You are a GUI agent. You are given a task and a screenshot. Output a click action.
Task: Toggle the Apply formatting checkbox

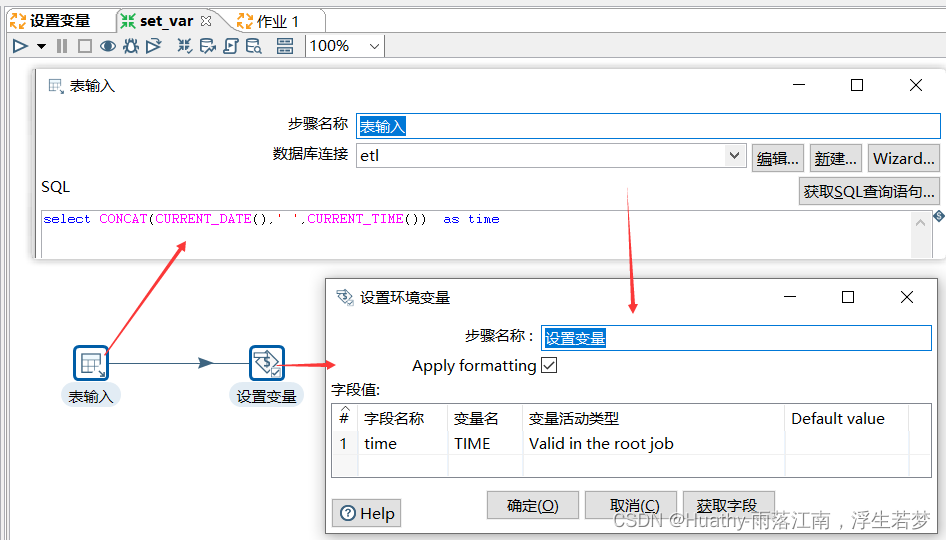[x=549, y=365]
